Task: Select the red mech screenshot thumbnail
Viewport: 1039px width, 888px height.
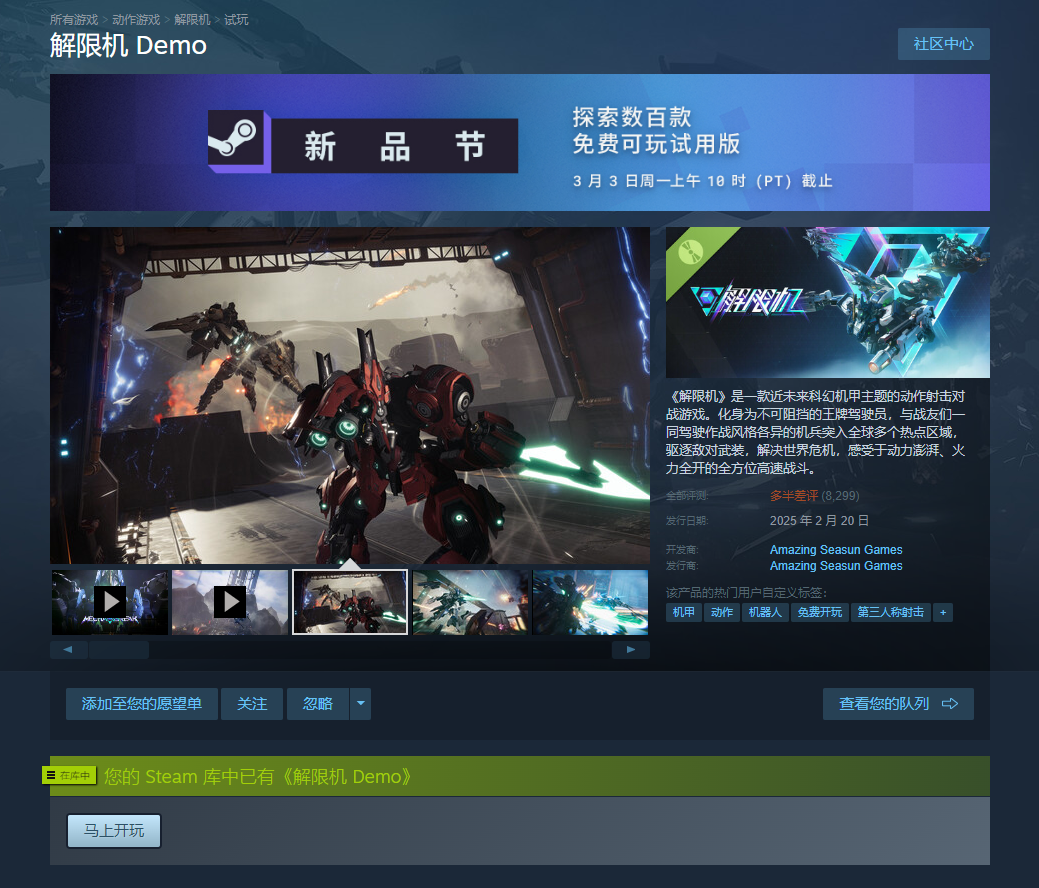Action: (x=350, y=602)
